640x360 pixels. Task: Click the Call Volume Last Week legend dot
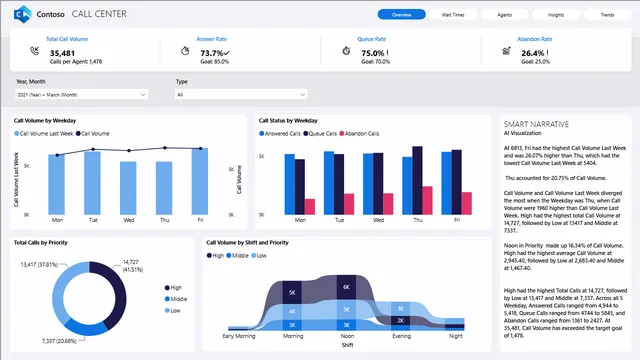coord(17,133)
